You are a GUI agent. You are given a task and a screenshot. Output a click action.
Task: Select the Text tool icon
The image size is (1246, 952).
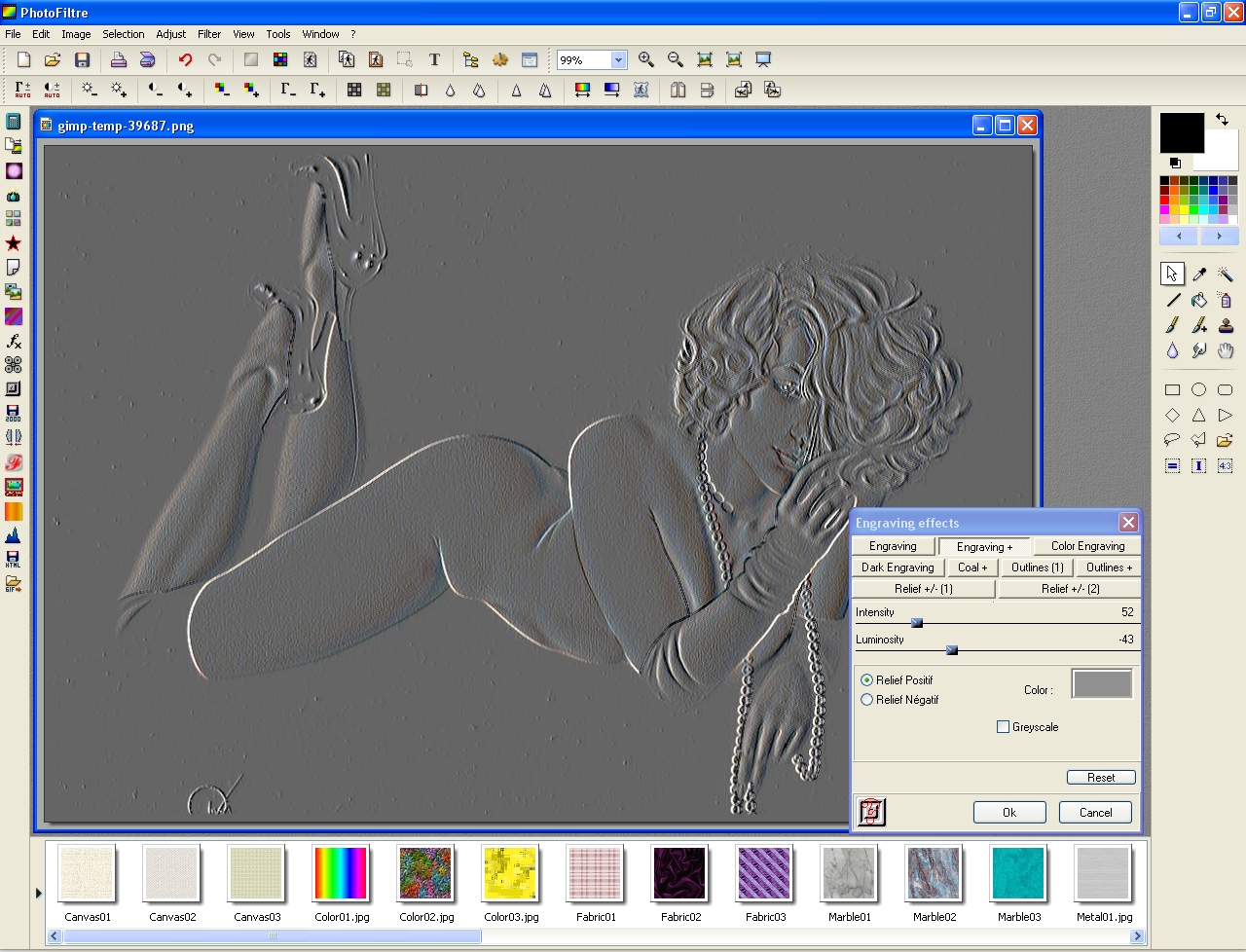click(x=434, y=60)
